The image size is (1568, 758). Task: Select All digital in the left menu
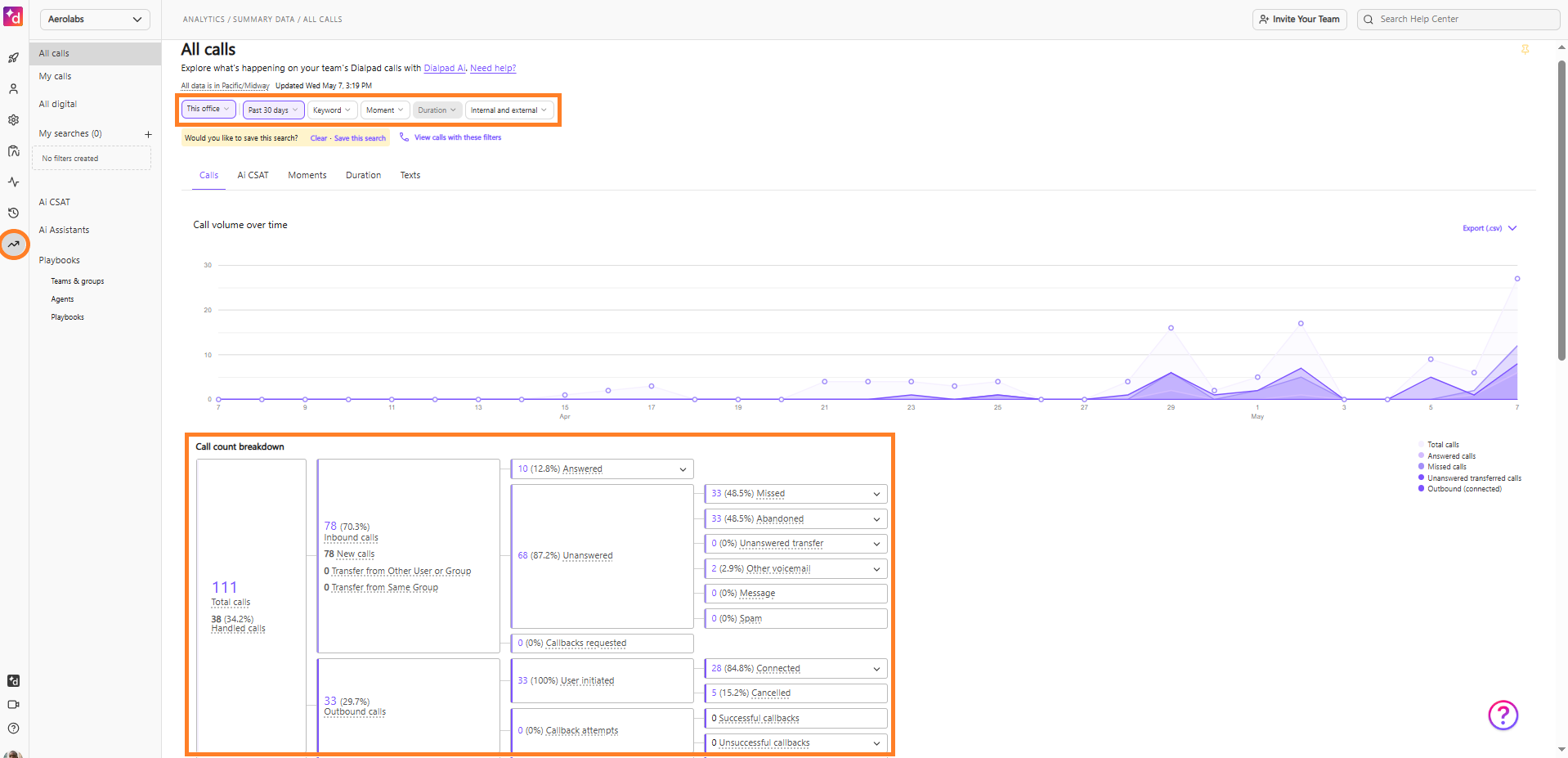click(x=57, y=105)
